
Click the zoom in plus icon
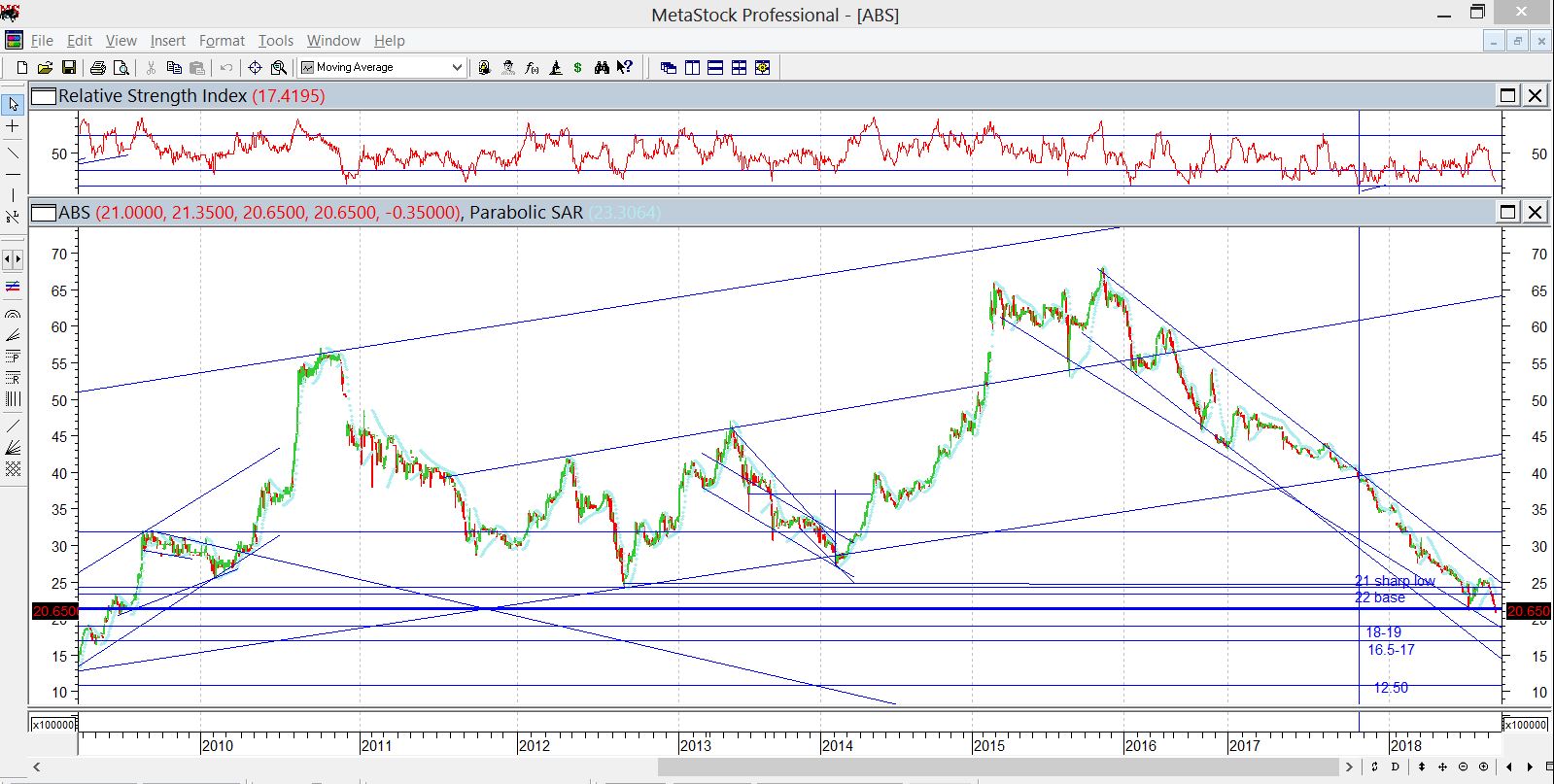(x=1483, y=767)
